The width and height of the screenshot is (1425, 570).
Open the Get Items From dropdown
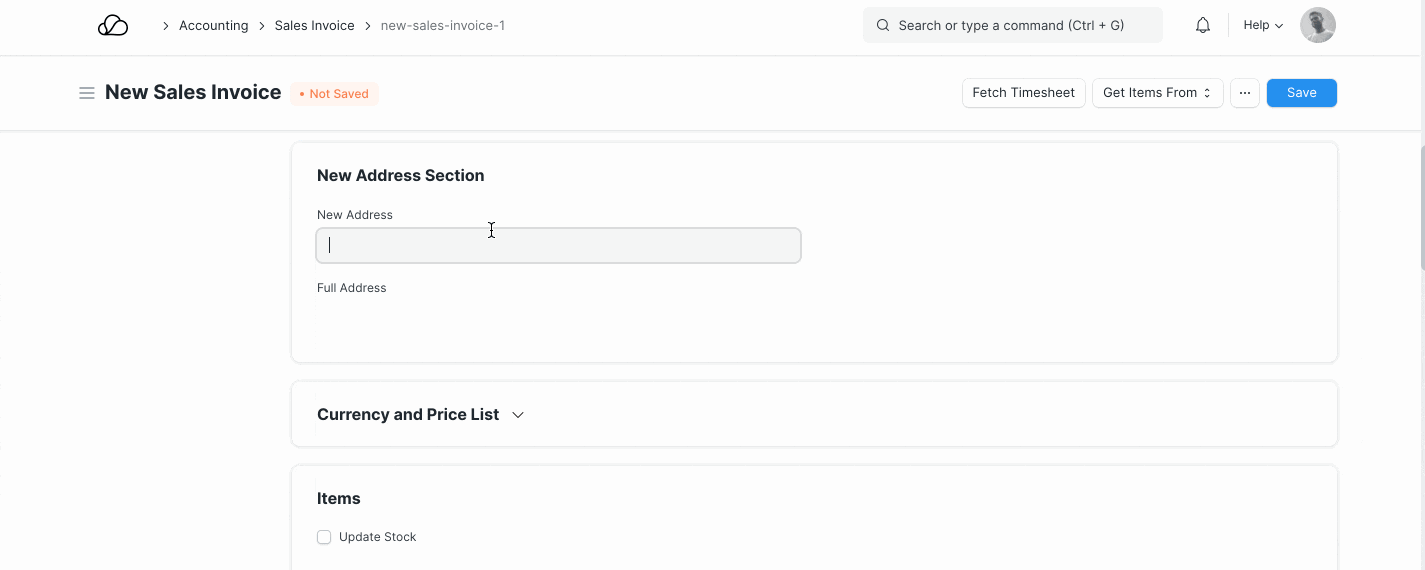tap(1157, 93)
